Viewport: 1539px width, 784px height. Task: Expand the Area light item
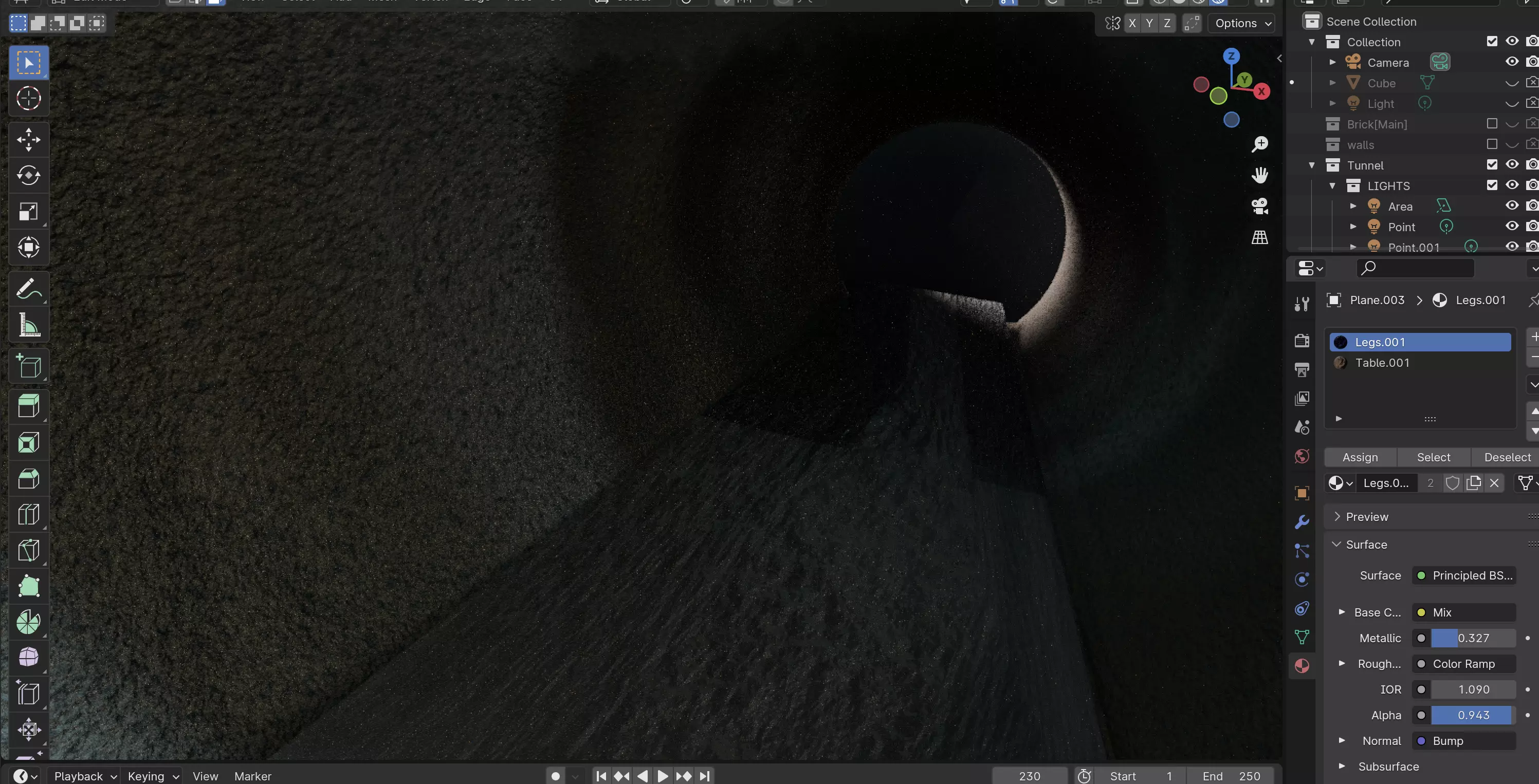(1353, 206)
